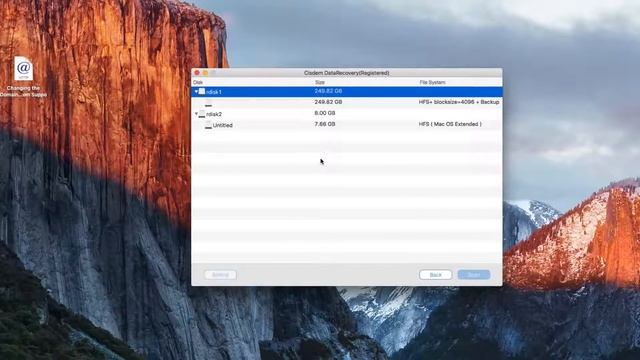Select the rdisk1 disk row label
This screenshot has height=360, width=640.
pos(214,92)
